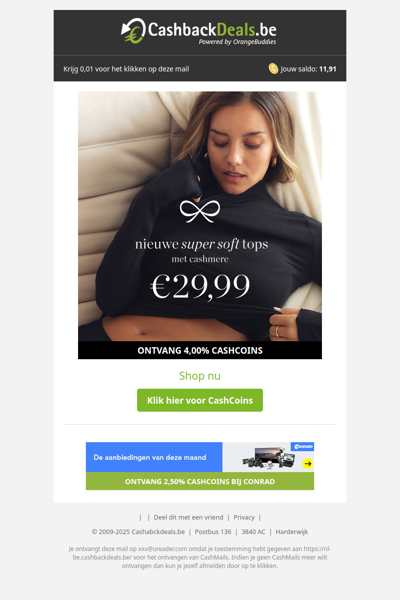Open Deel dit met een vriend link
The image size is (400, 600).
point(188,517)
